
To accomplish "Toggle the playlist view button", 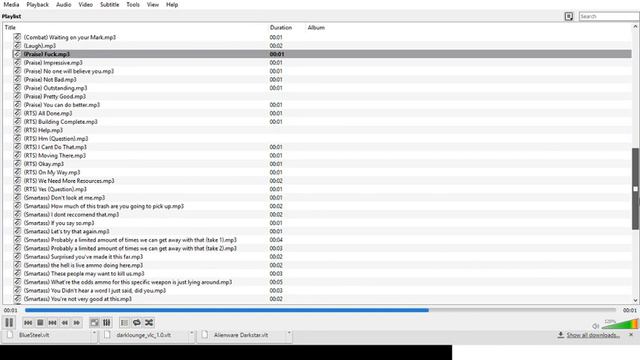I will click(x=124, y=323).
